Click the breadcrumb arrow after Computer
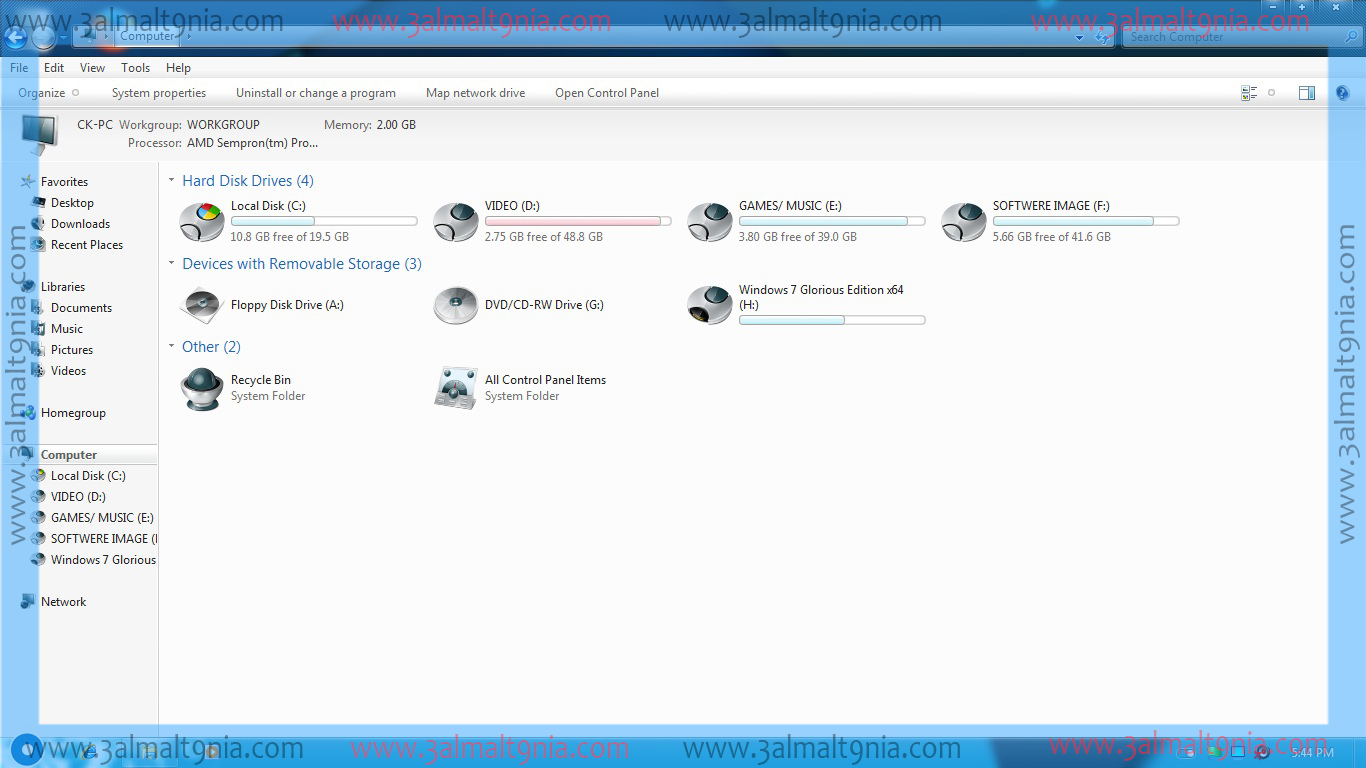The image size is (1366, 768). [x=188, y=37]
